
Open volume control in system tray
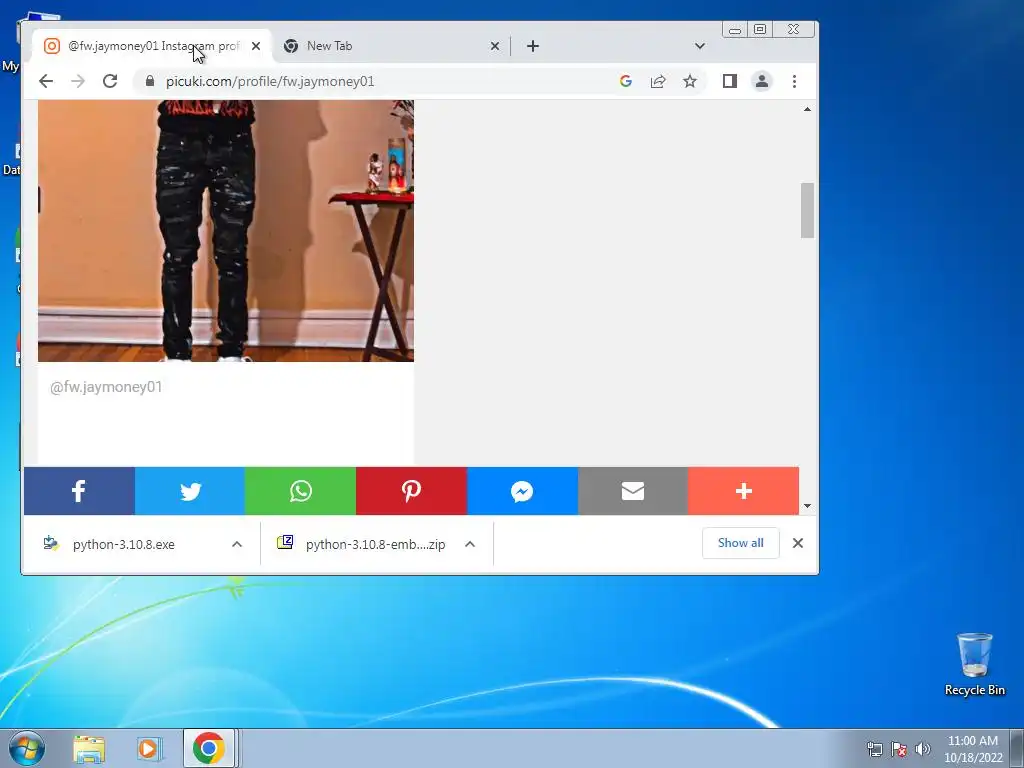coord(922,749)
